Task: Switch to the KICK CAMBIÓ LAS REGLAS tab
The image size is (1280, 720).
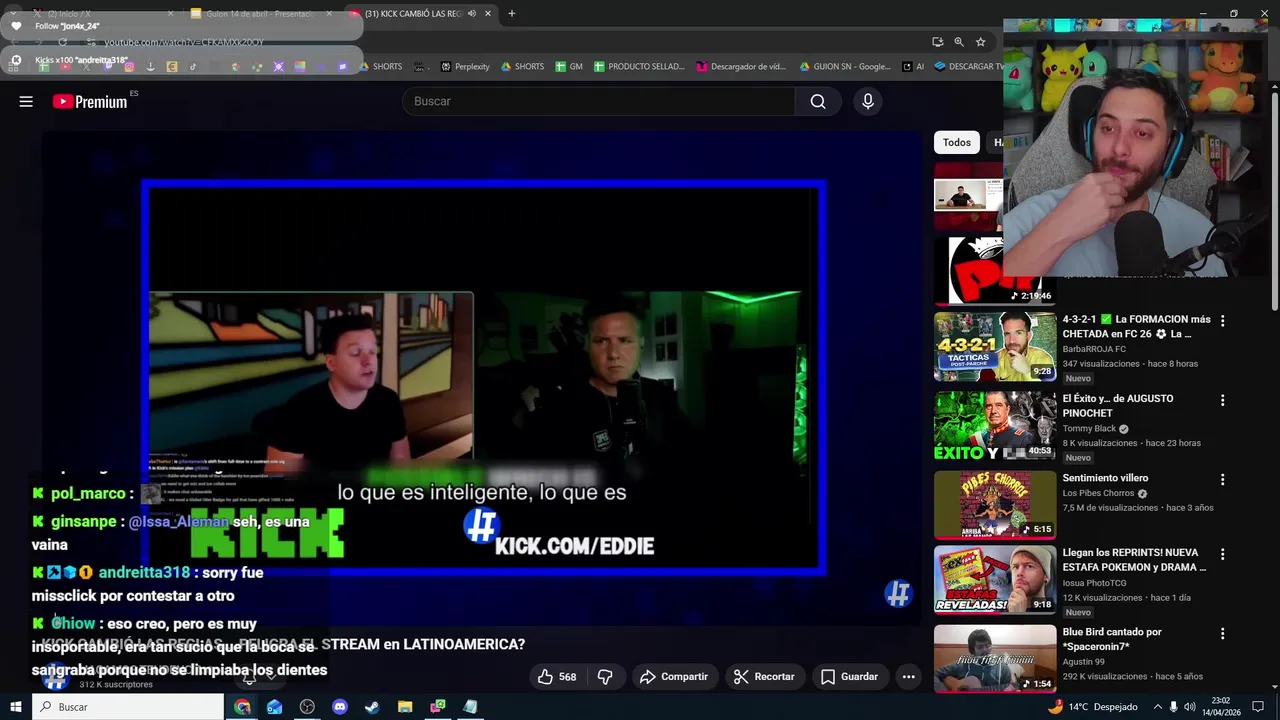Action: (412, 14)
